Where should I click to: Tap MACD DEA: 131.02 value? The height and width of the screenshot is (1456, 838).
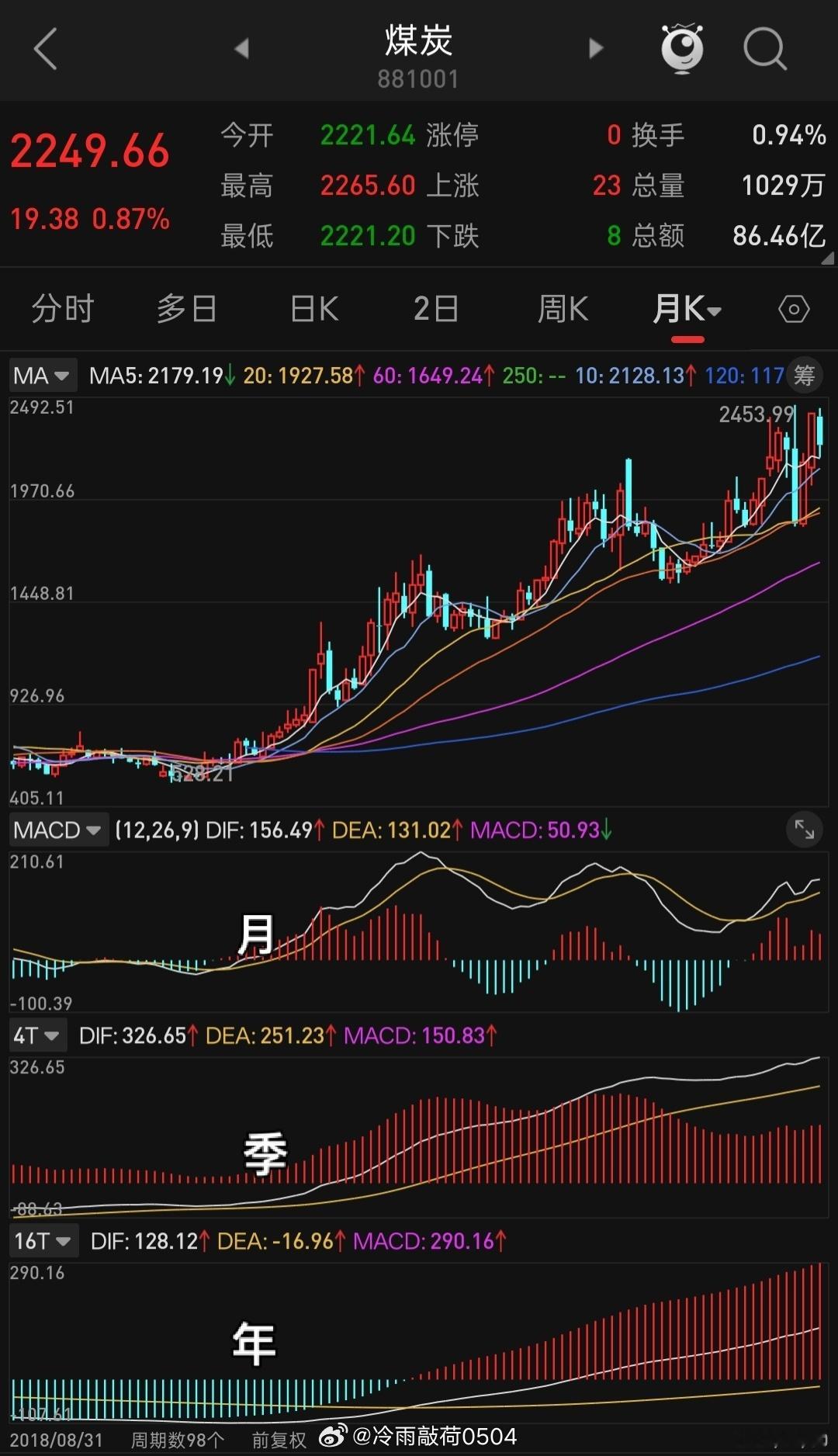(397, 830)
